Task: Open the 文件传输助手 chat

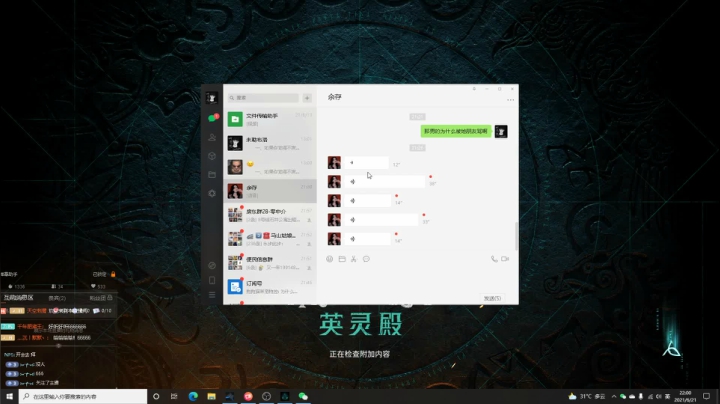Action: [x=270, y=119]
